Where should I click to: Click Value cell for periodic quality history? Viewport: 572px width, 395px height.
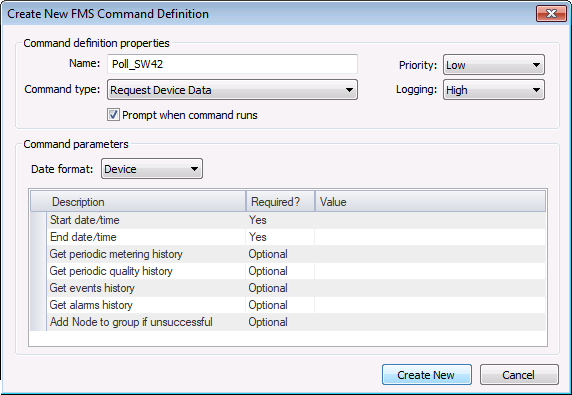click(x=430, y=271)
